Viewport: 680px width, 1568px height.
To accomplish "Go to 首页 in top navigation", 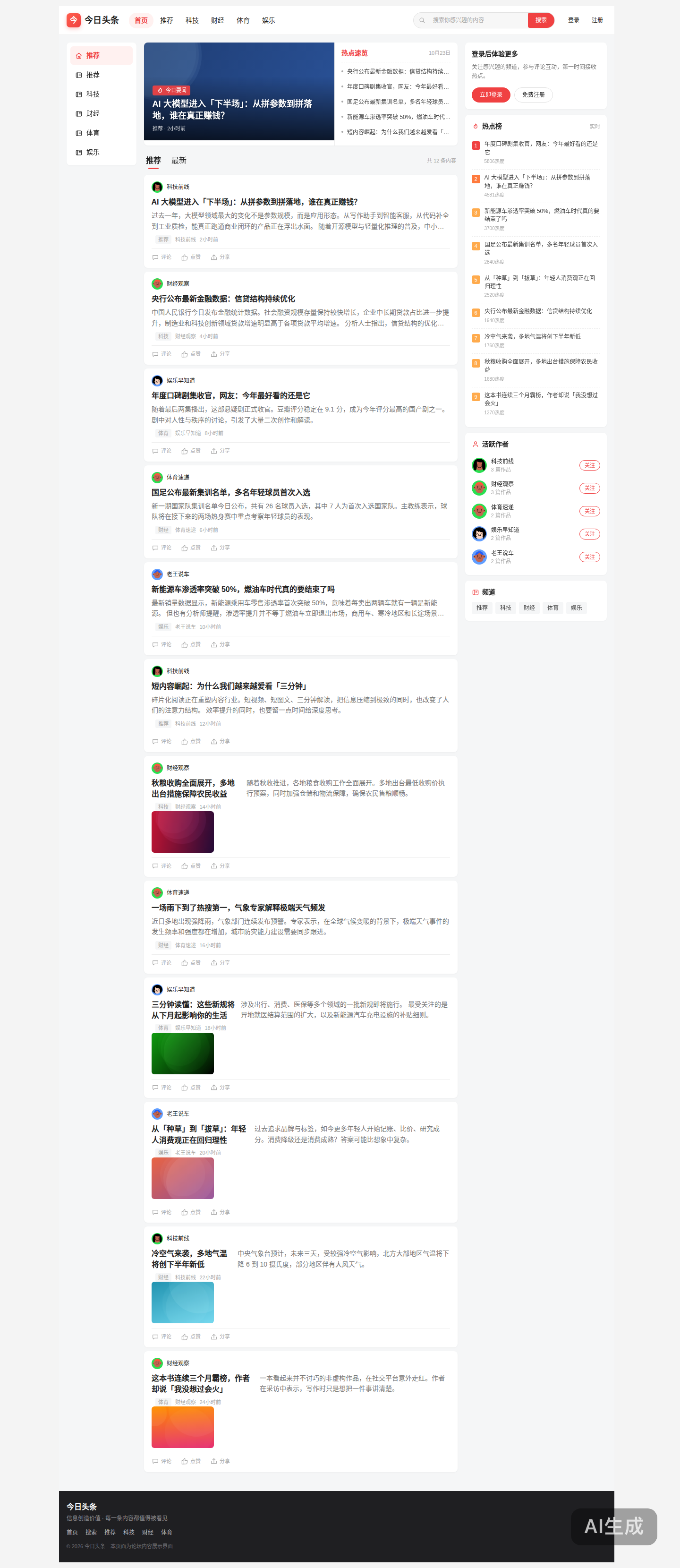I will coord(141,20).
